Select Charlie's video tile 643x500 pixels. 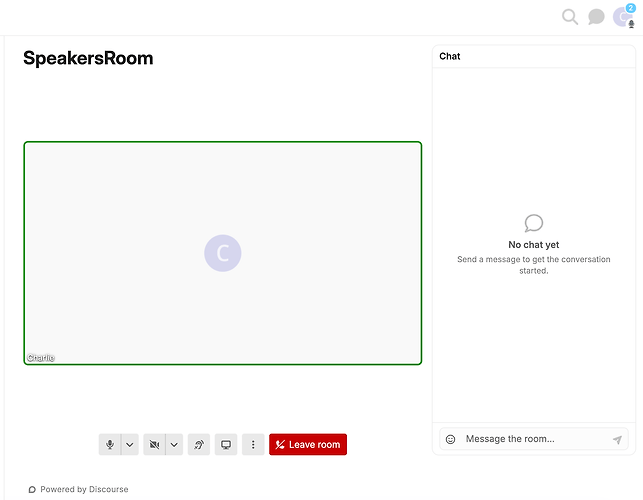[223, 253]
